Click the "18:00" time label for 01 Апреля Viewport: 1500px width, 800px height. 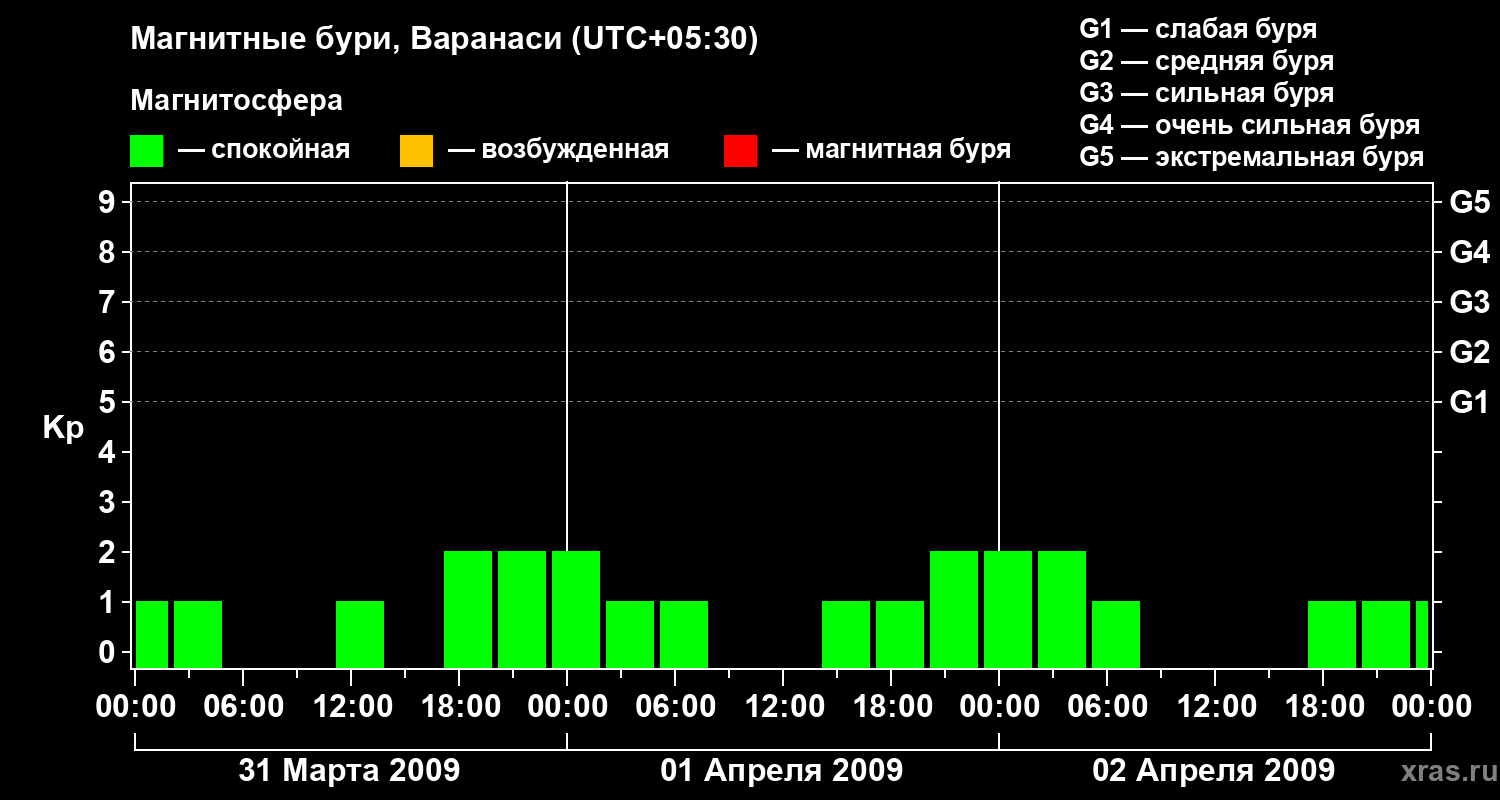(891, 707)
